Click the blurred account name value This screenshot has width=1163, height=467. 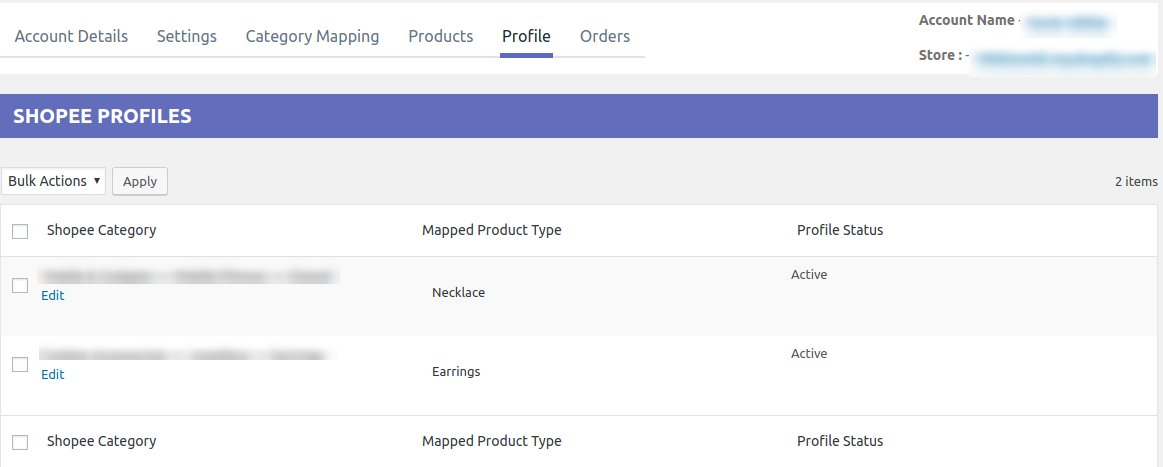tap(1068, 24)
